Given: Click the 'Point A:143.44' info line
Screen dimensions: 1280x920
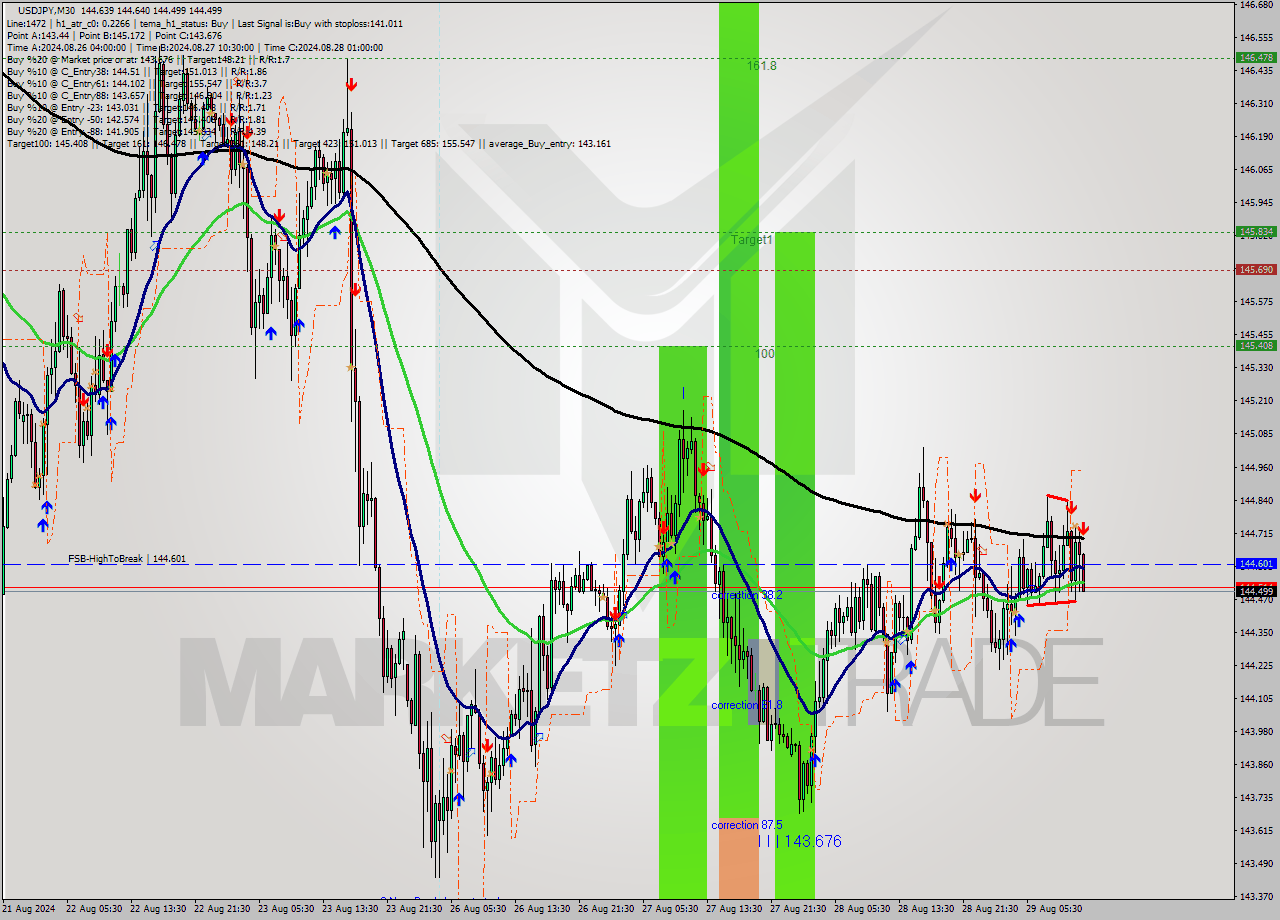Looking at the screenshot, I should [x=39, y=35].
